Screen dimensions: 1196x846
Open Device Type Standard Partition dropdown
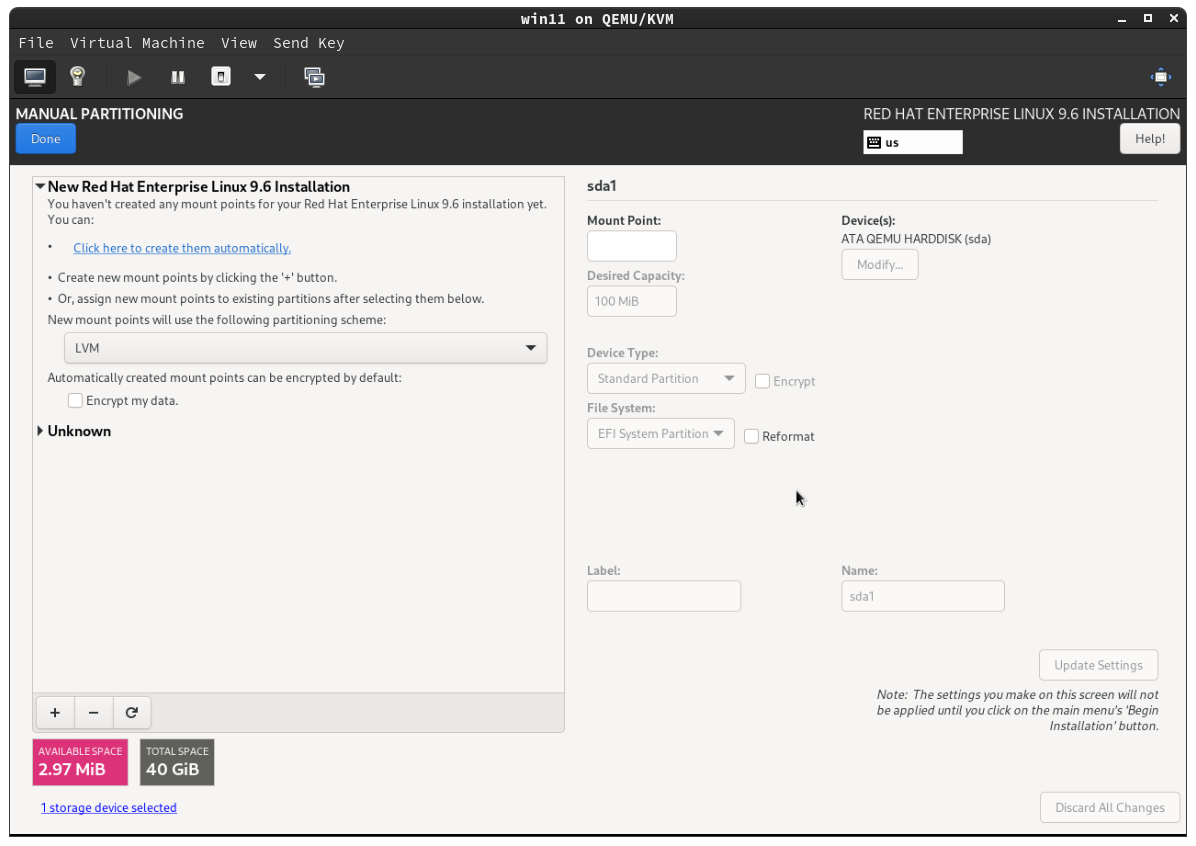666,378
